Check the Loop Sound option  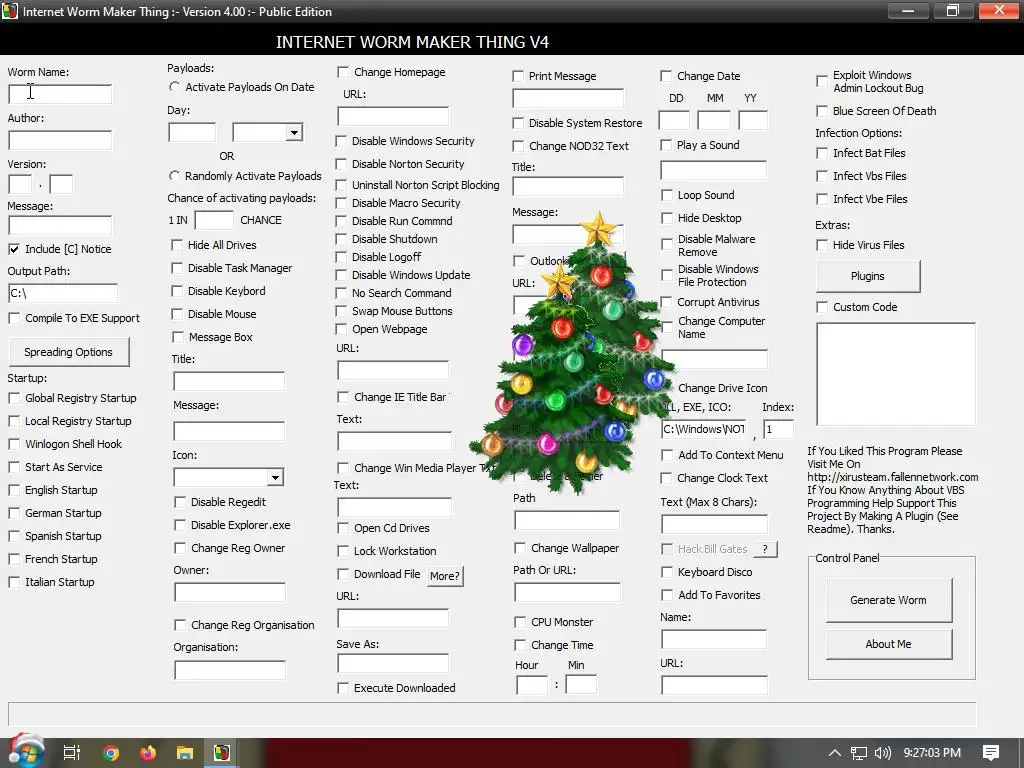(x=667, y=195)
